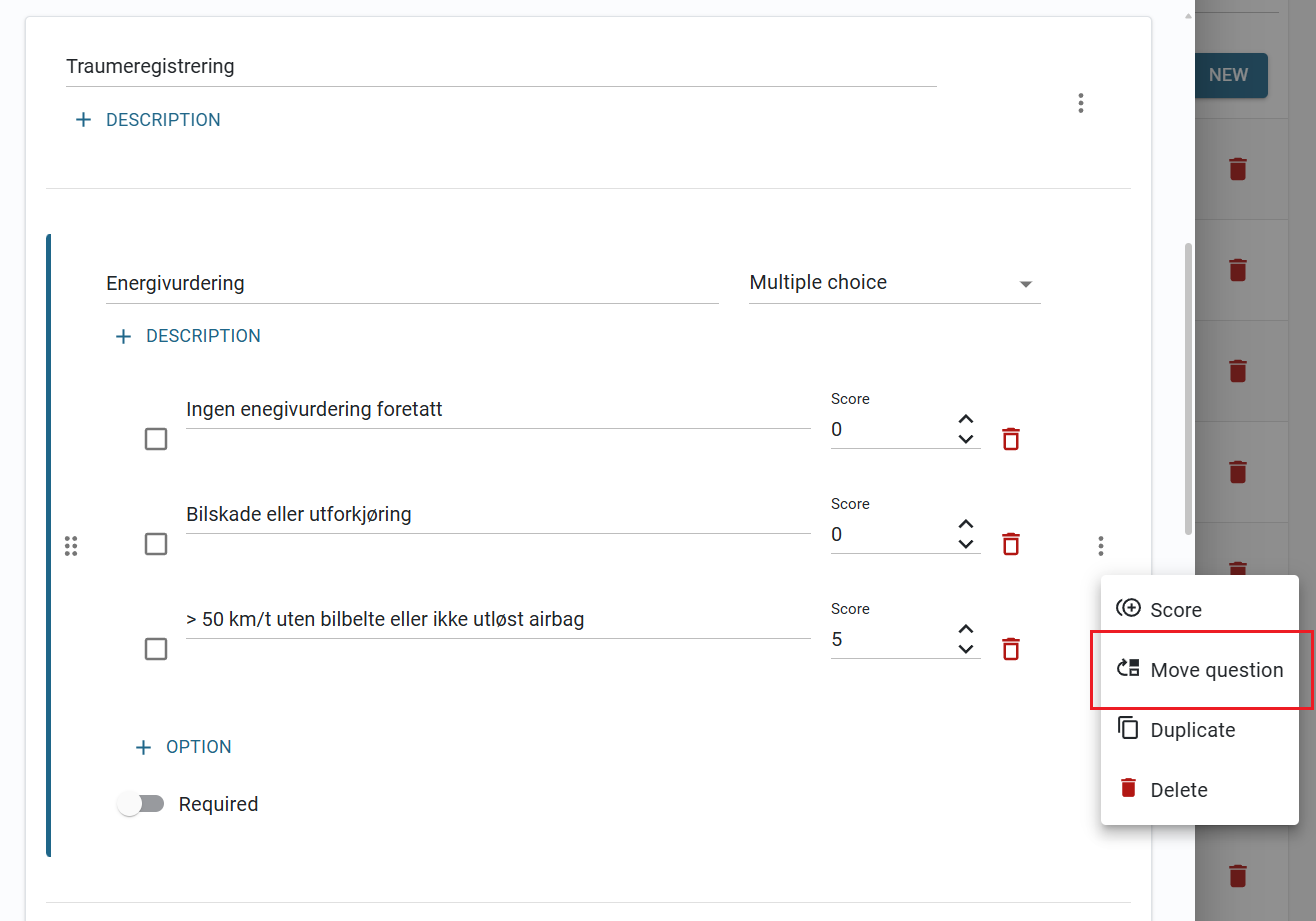Image resolution: width=1316 pixels, height=921 pixels.
Task: Select Duplicate in the context menu
Action: 1200,730
